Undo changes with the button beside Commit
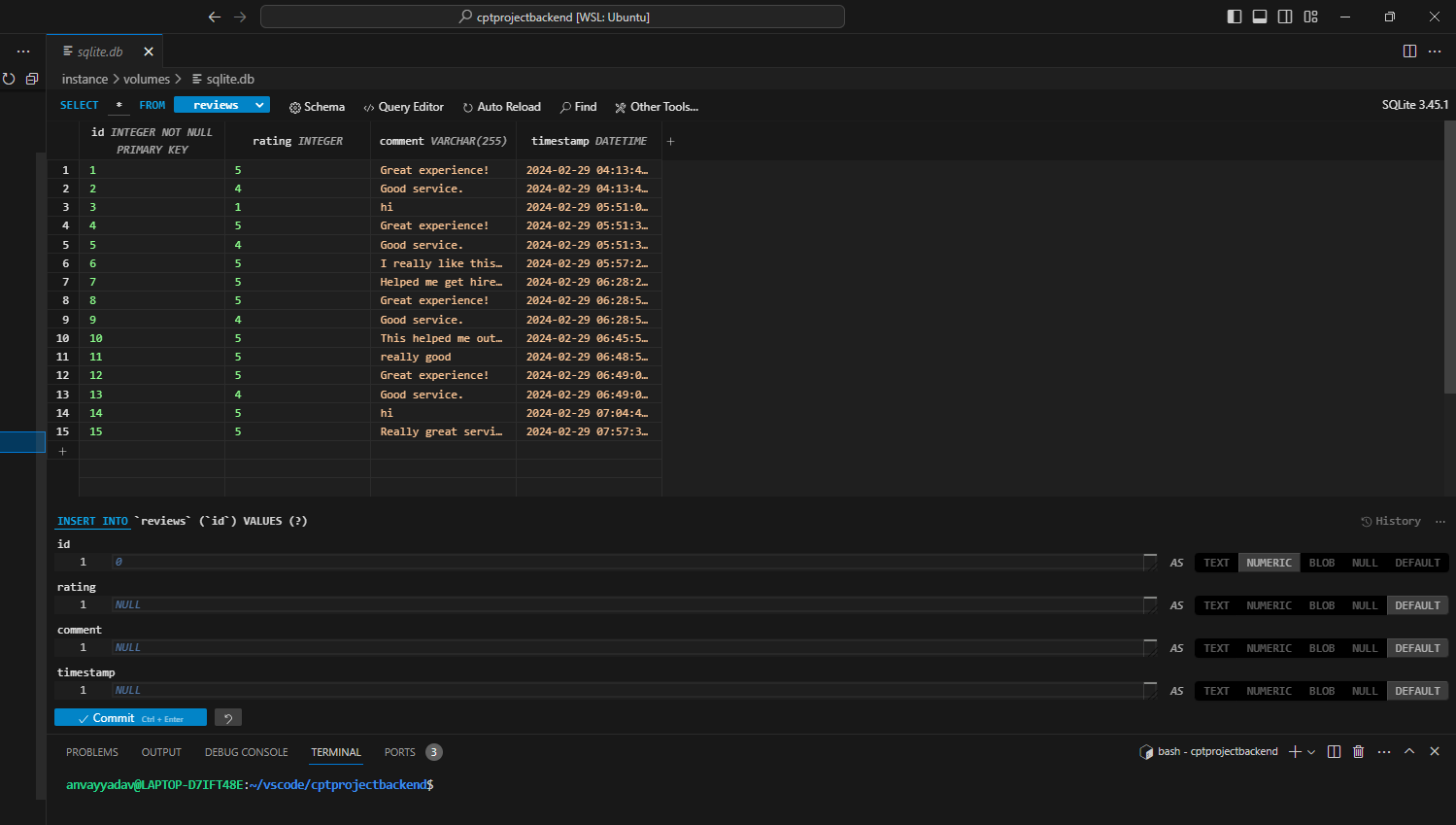The width and height of the screenshot is (1456, 825). [x=228, y=718]
